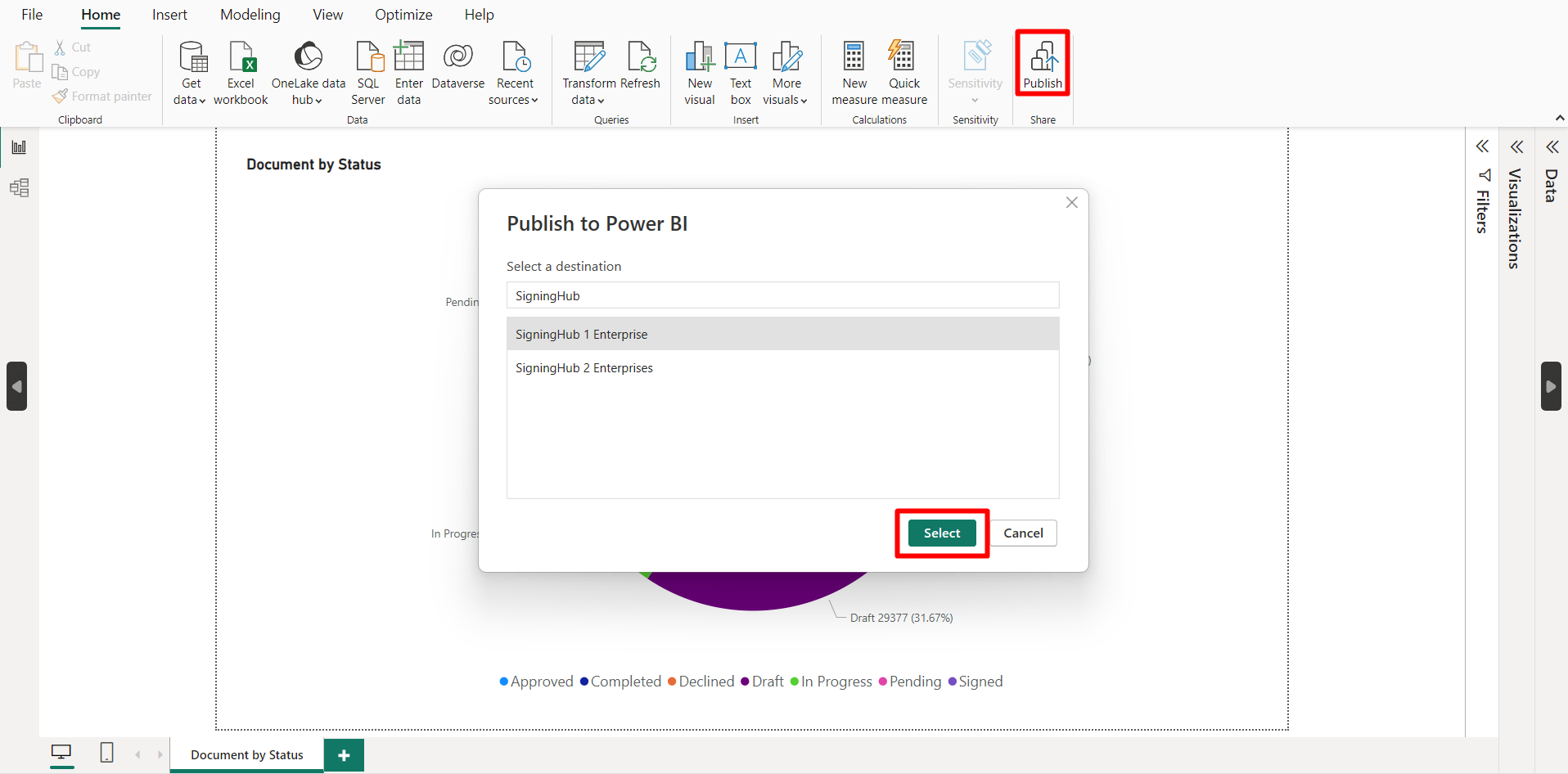Open the View ribbon tab
Image resolution: width=1568 pixels, height=774 pixels.
point(327,15)
